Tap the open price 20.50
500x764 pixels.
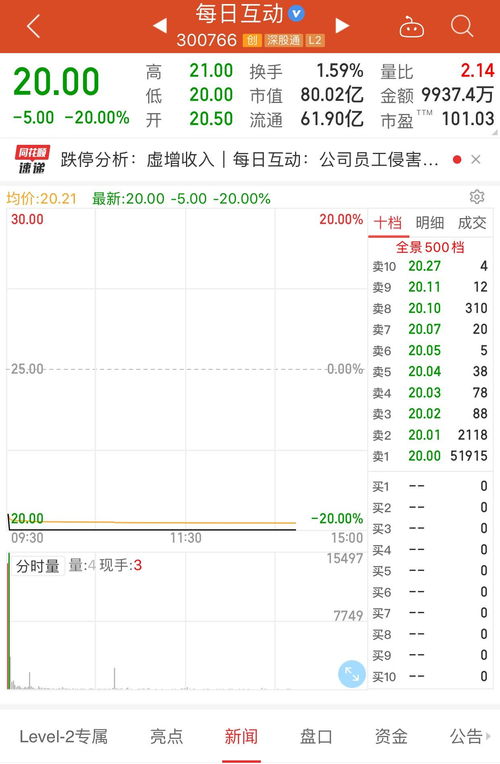click(x=211, y=118)
